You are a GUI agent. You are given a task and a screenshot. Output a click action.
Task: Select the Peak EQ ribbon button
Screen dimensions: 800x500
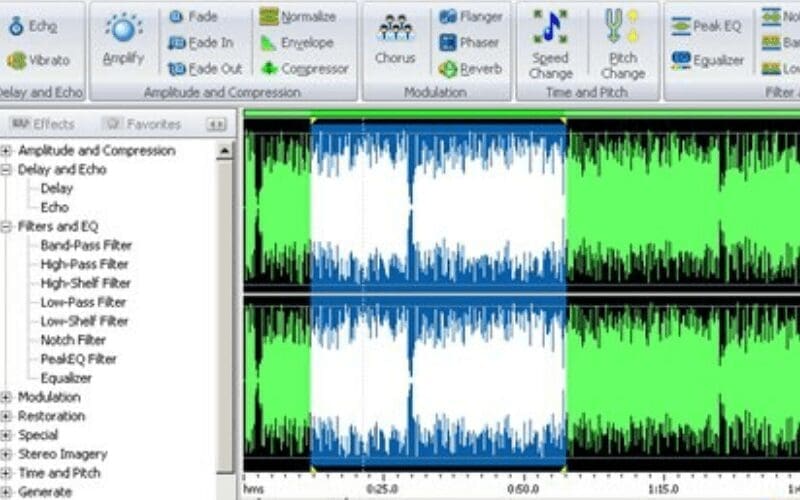coord(707,26)
